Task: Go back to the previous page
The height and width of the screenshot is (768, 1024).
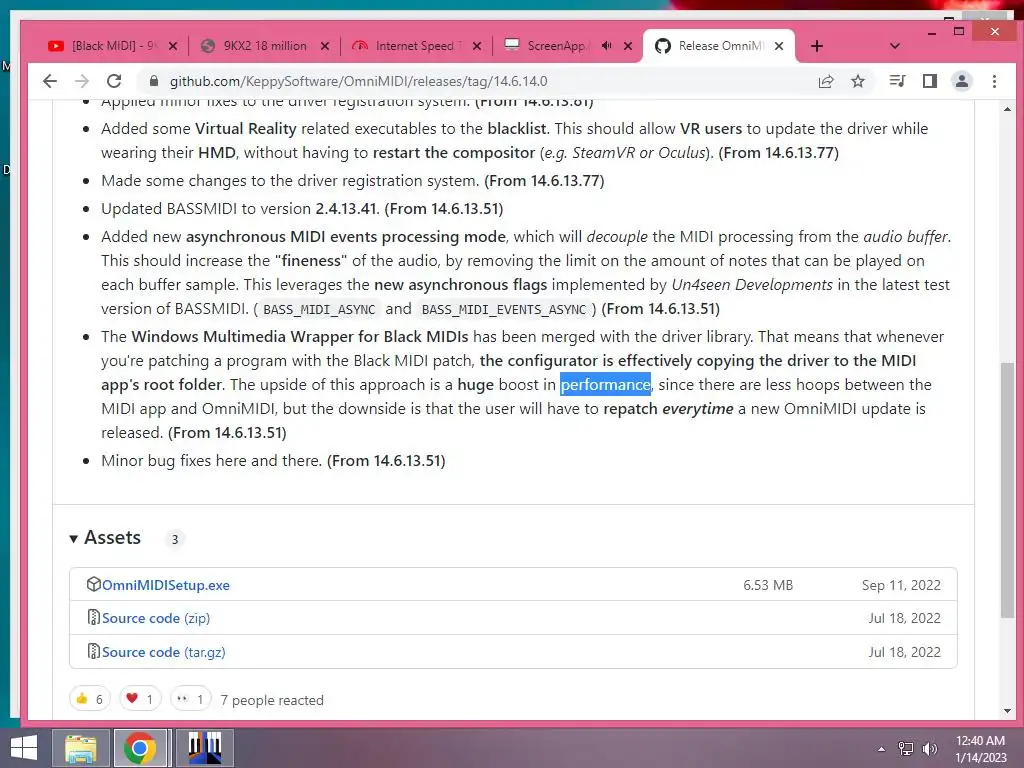Action: click(50, 81)
